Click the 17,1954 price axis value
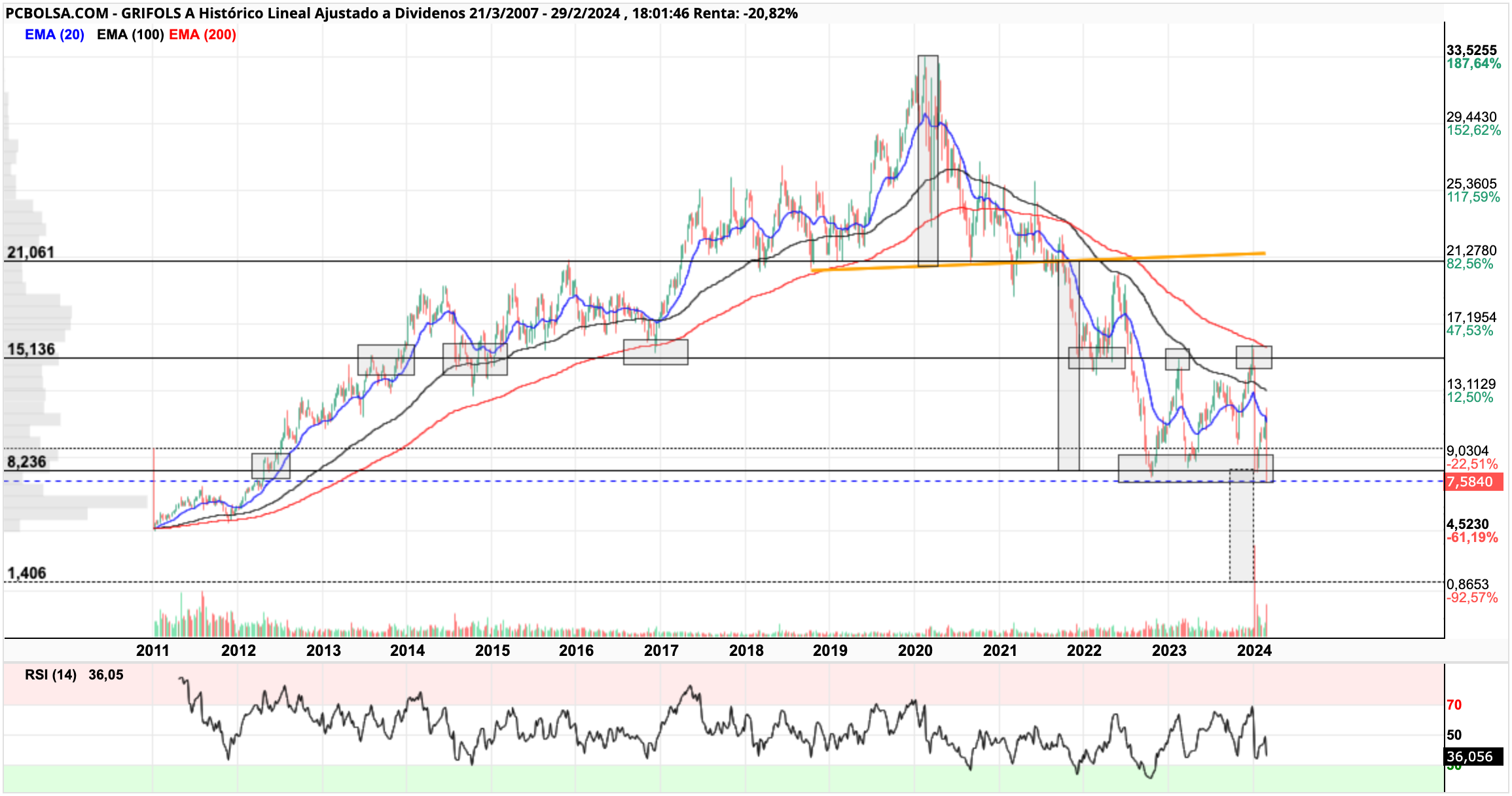The width and height of the screenshot is (1512, 796). point(1471,317)
